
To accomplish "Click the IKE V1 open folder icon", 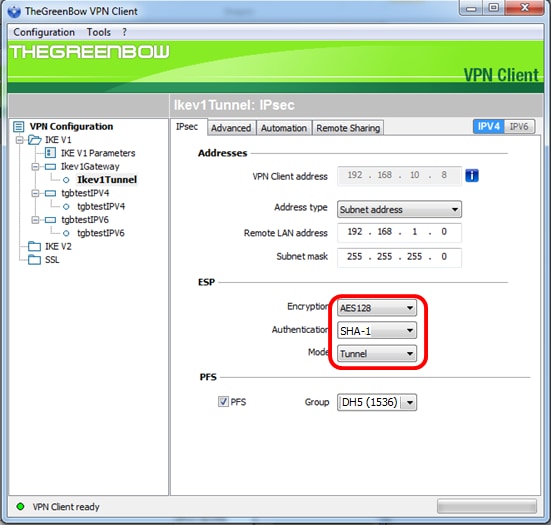I will tap(35, 140).
